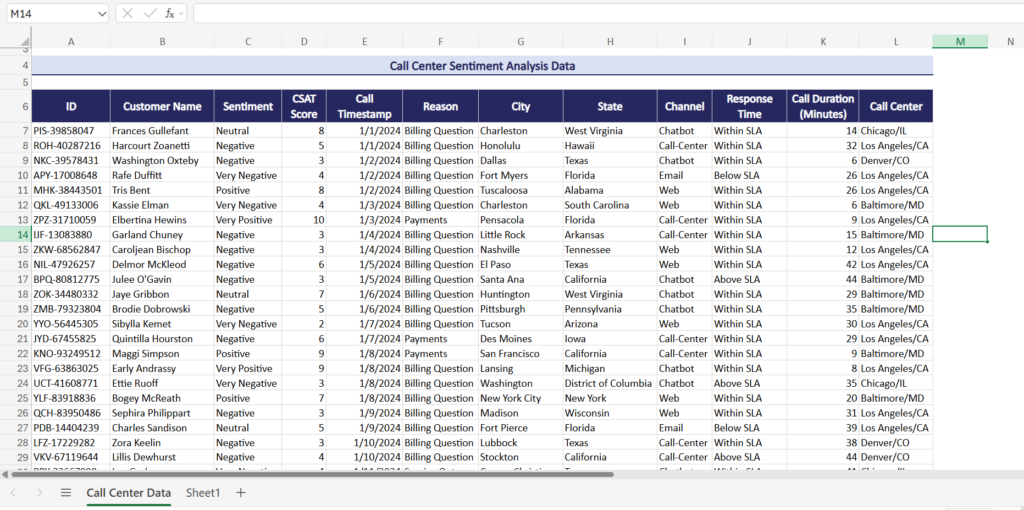1024x510 pixels.
Task: Select column G header
Action: [x=520, y=42]
